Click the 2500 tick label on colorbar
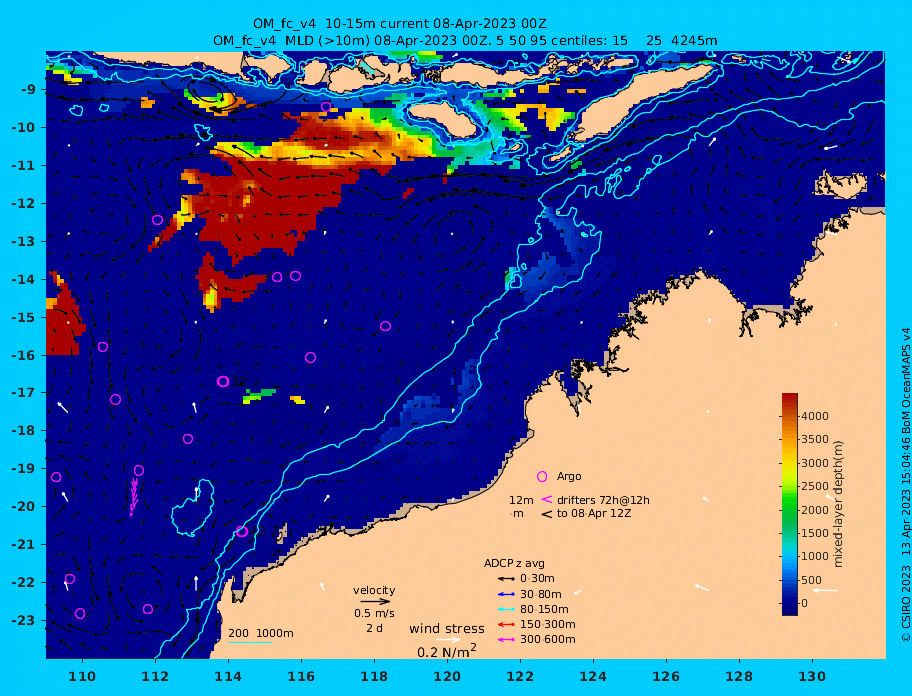The width and height of the screenshot is (912, 696). tap(815, 487)
